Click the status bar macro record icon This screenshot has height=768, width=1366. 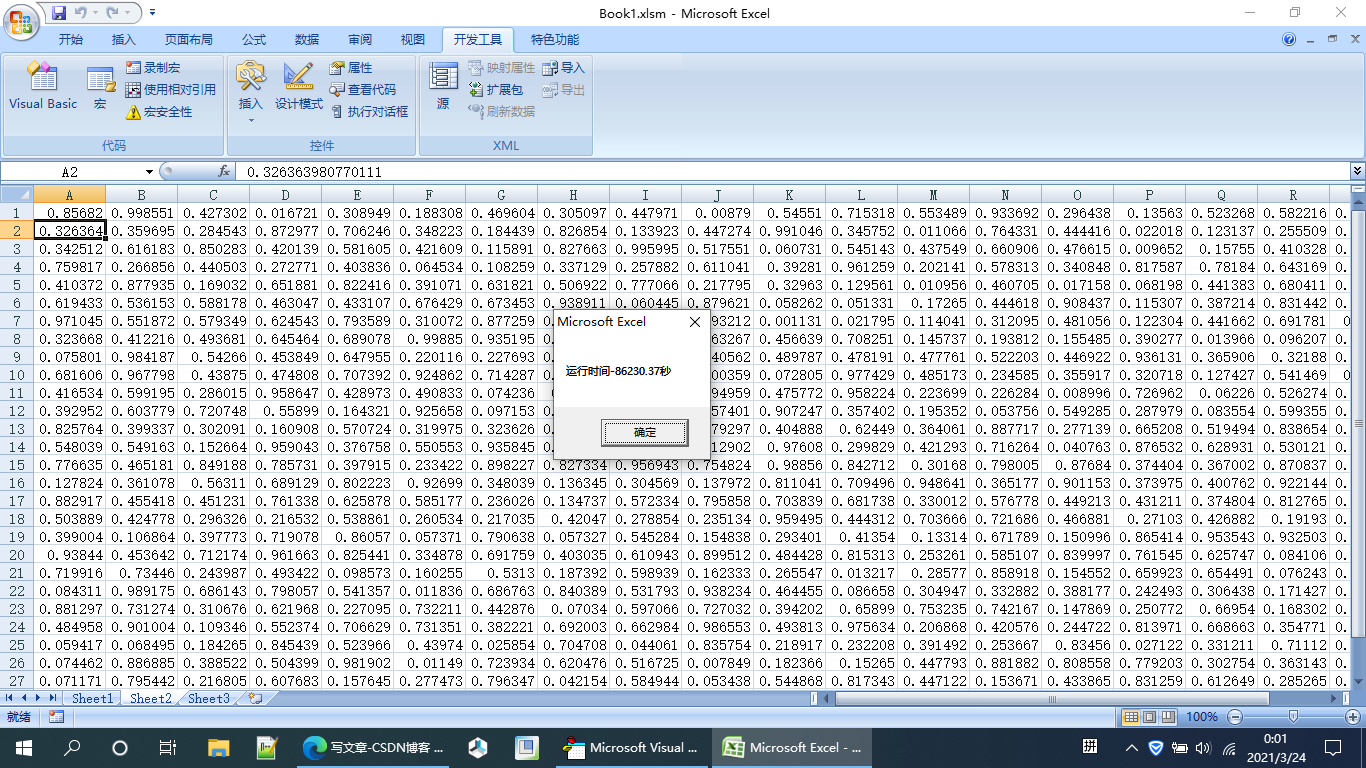56,717
